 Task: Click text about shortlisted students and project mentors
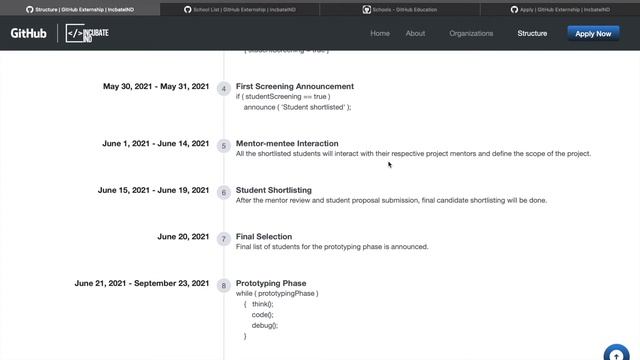413,153
